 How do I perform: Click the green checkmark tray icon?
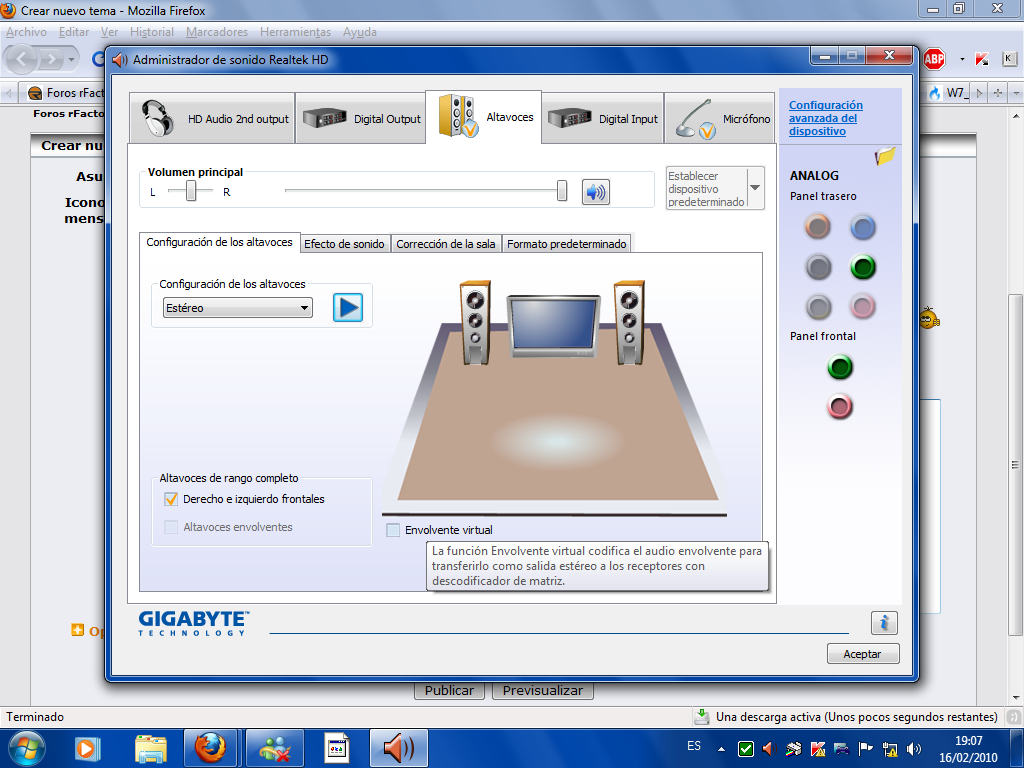[x=745, y=748]
